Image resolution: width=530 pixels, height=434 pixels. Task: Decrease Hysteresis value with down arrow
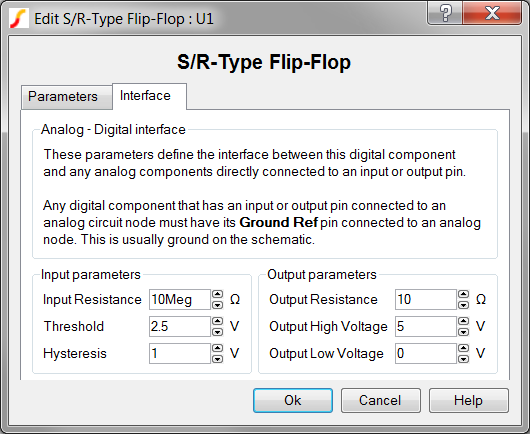pyautogui.click(x=217, y=359)
